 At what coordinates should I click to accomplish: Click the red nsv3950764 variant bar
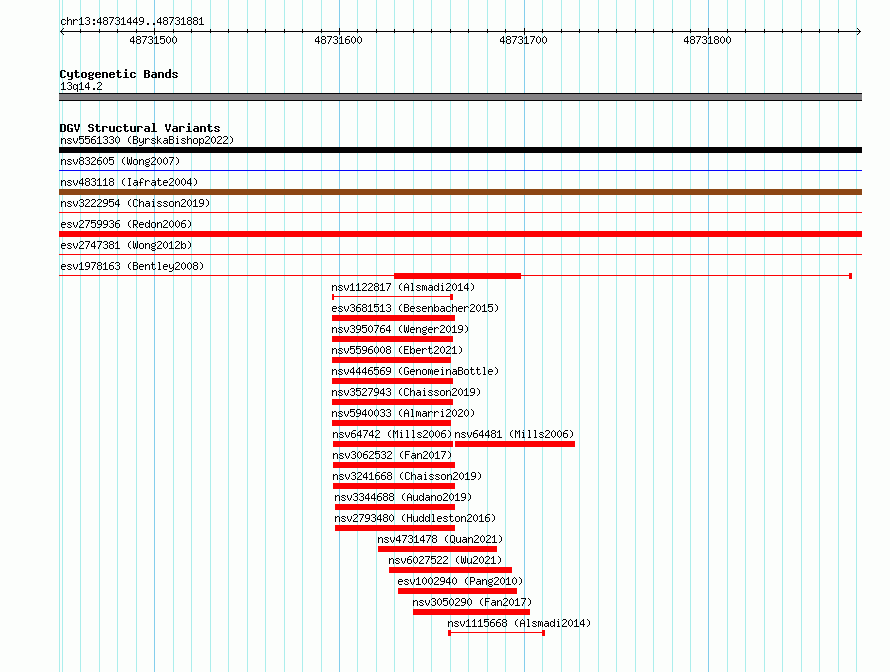pyautogui.click(x=392, y=339)
